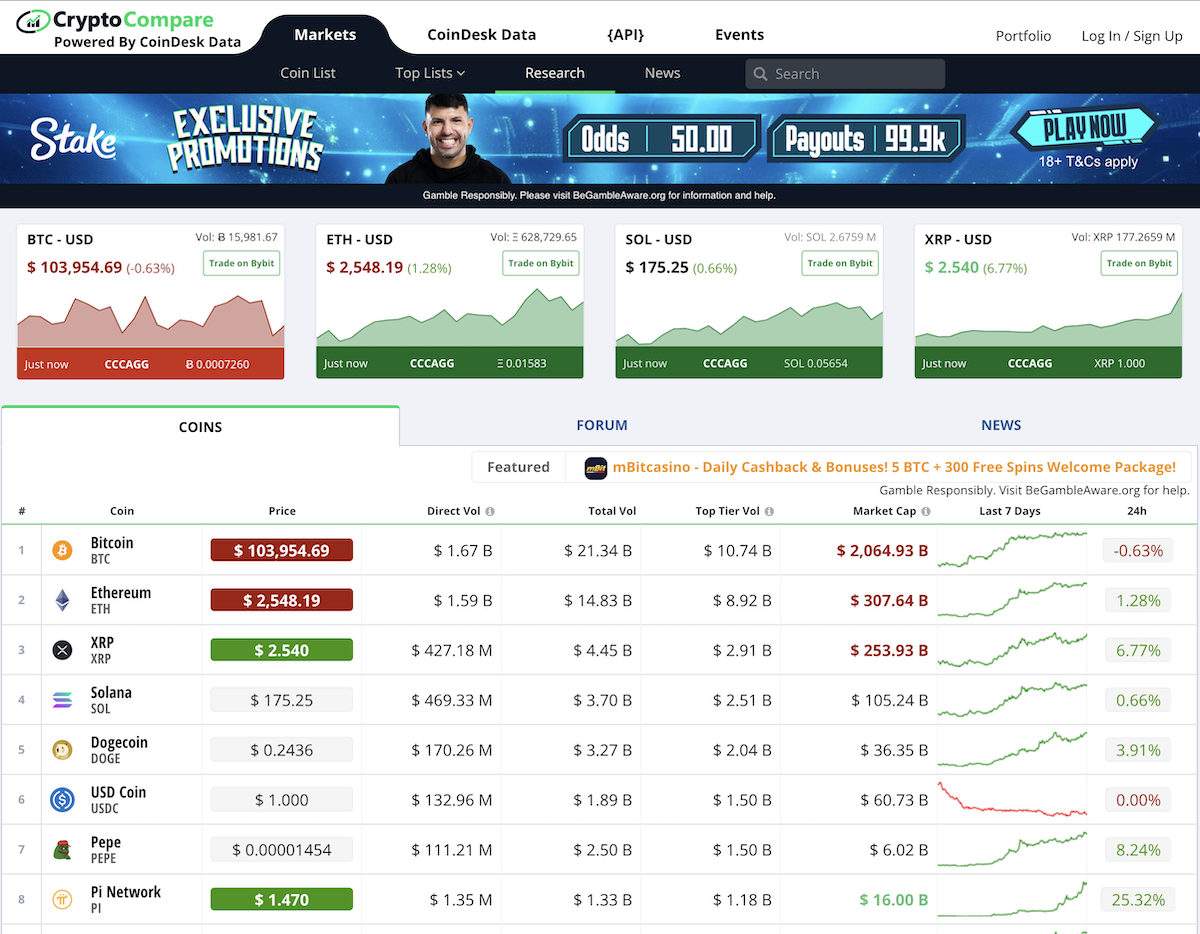Click Log In / Sign Up
The width and height of the screenshot is (1200, 934).
(1132, 36)
